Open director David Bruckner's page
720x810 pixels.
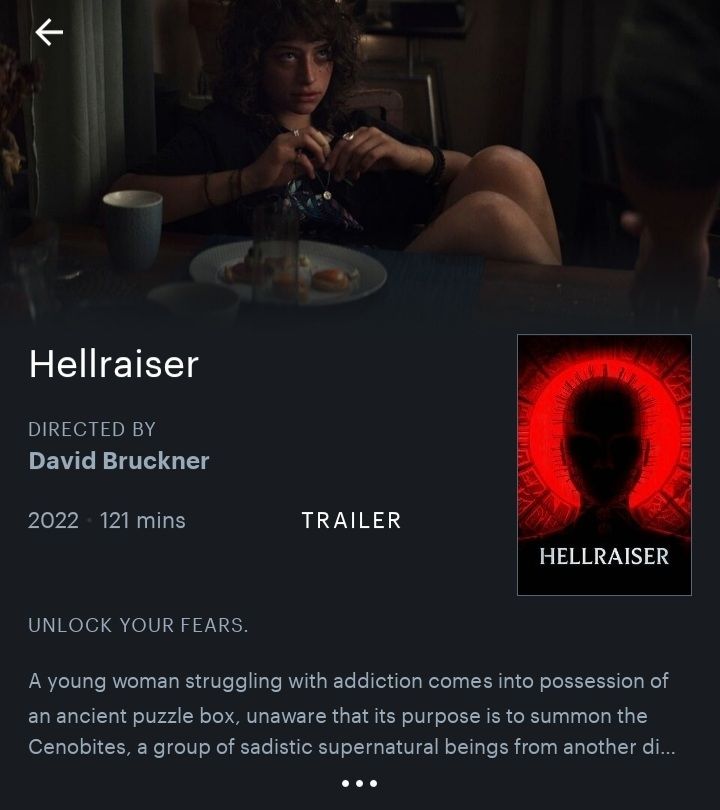[119, 461]
